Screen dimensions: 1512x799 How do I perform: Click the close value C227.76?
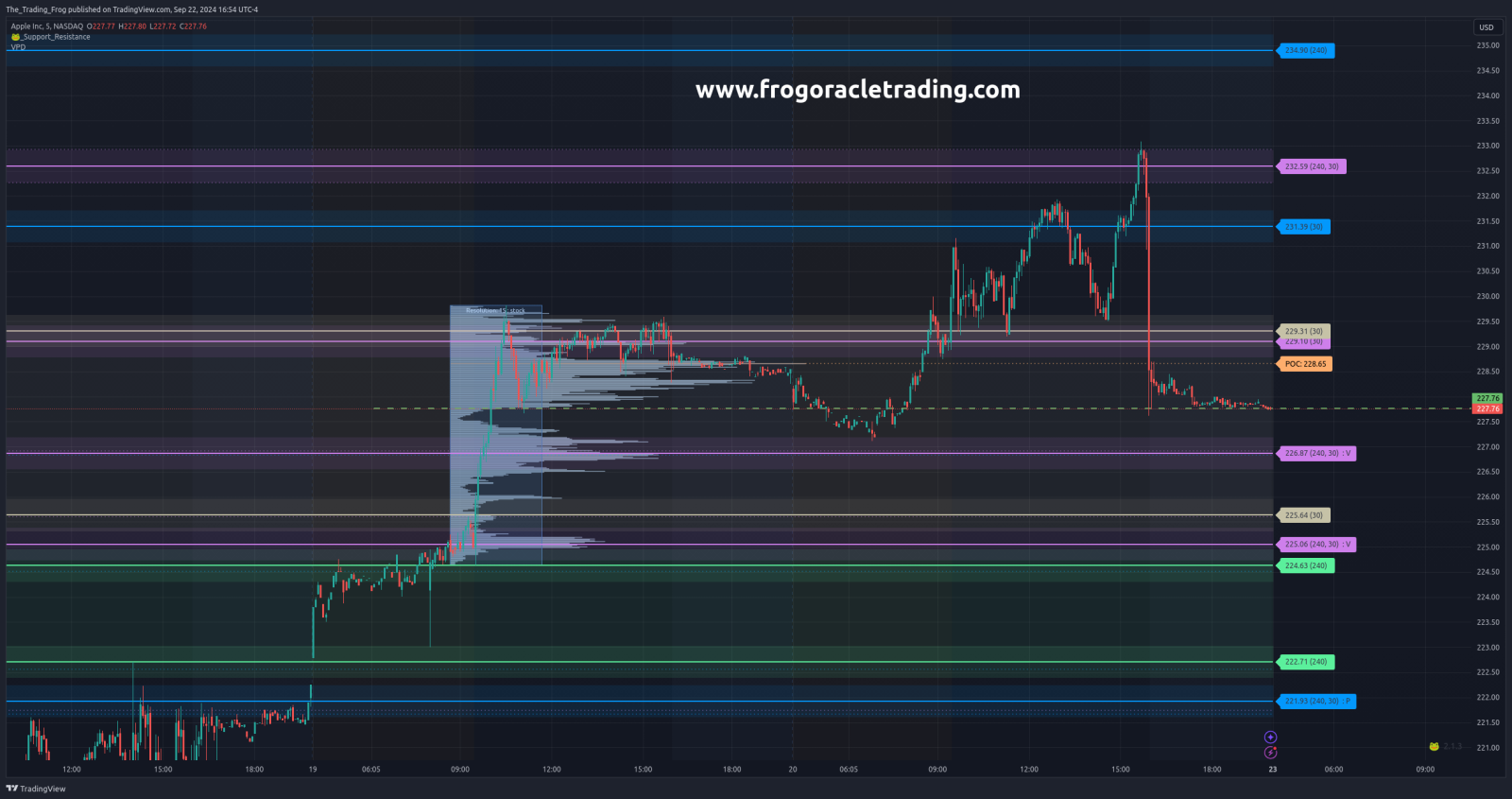(193, 26)
